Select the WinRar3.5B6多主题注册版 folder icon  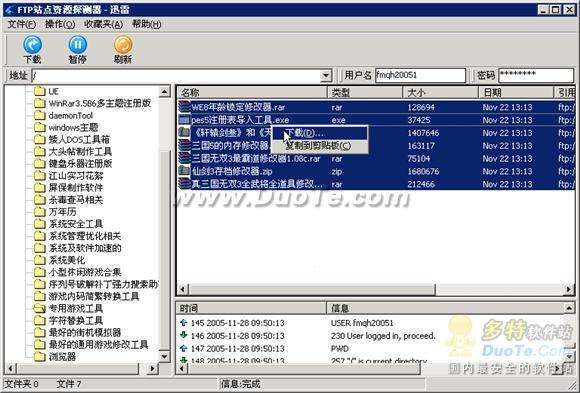(40, 103)
